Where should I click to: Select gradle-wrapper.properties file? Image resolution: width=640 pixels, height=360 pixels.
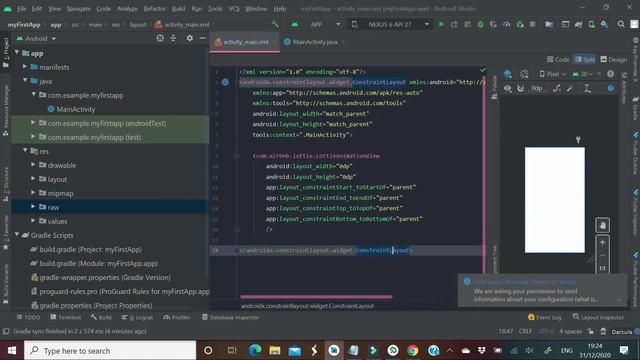click(101, 277)
